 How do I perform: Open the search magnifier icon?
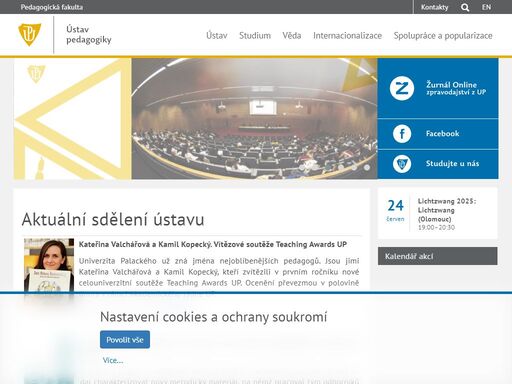[x=465, y=7]
